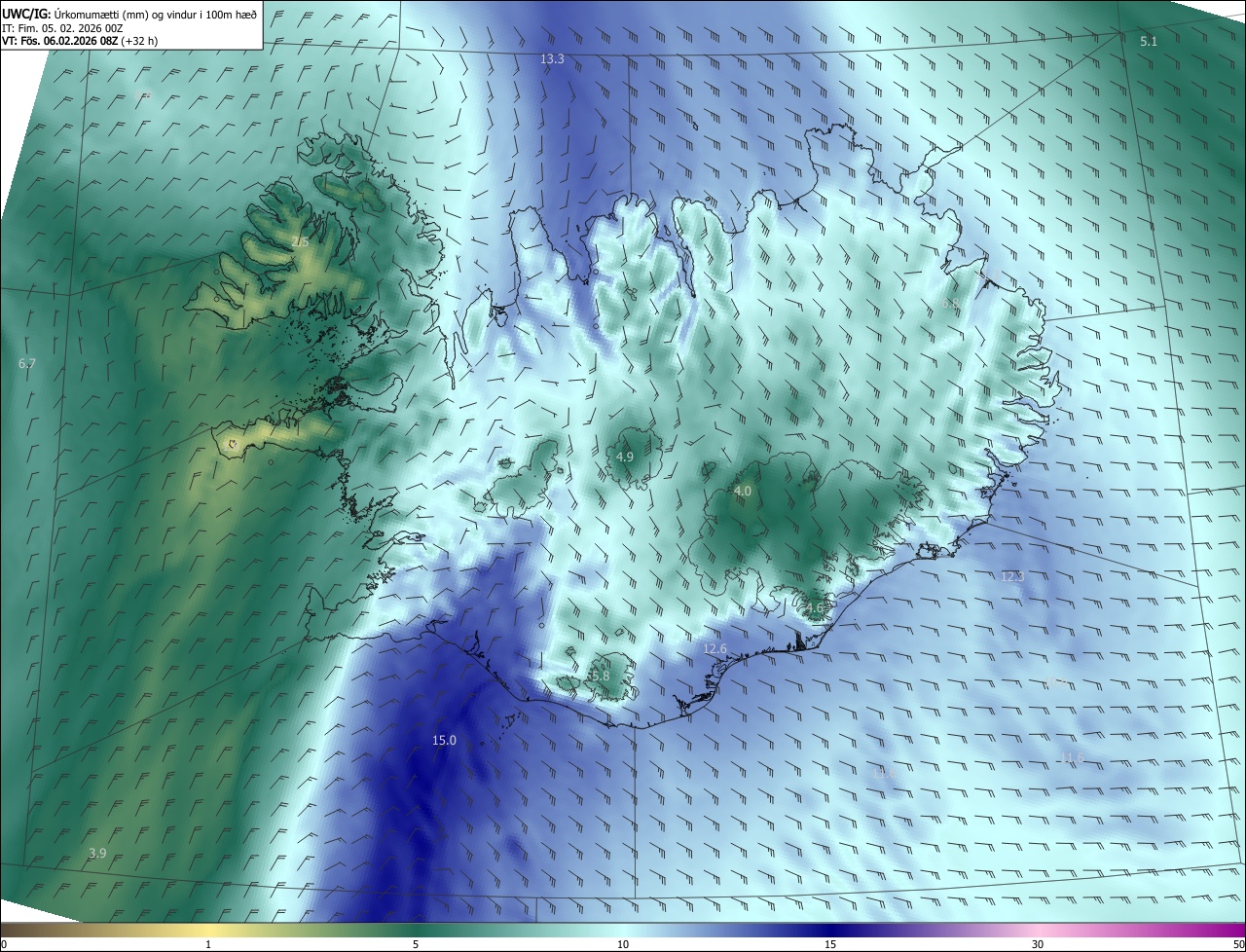
Task: Click the 0 tick label on the colour scale
Action: coord(4,944)
